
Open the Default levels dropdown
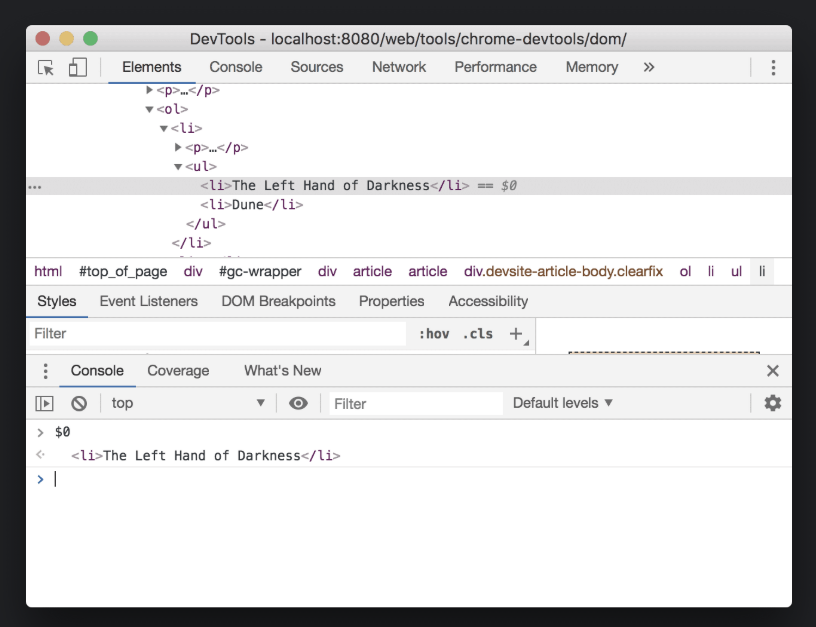(x=562, y=402)
